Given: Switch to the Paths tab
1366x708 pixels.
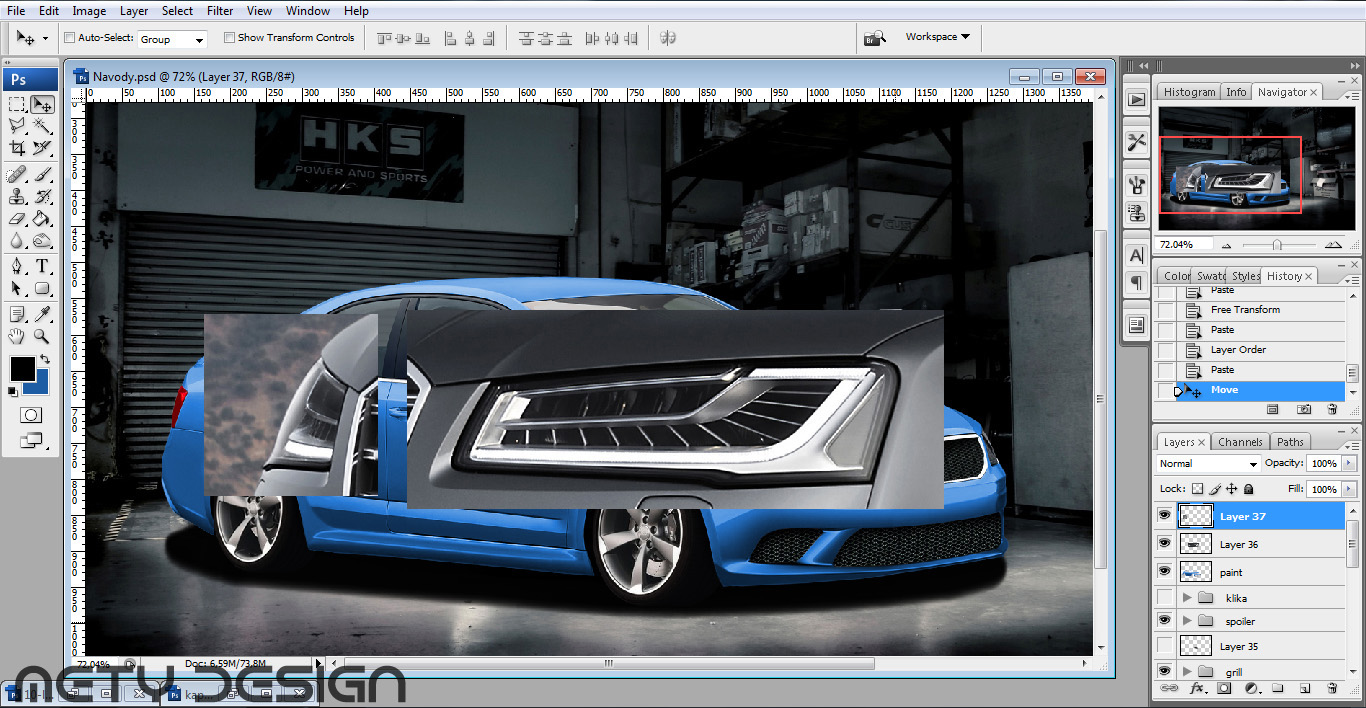Looking at the screenshot, I should 1290,442.
